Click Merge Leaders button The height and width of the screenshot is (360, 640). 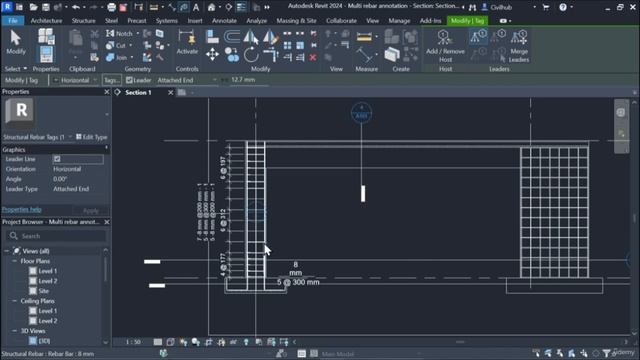click(519, 46)
